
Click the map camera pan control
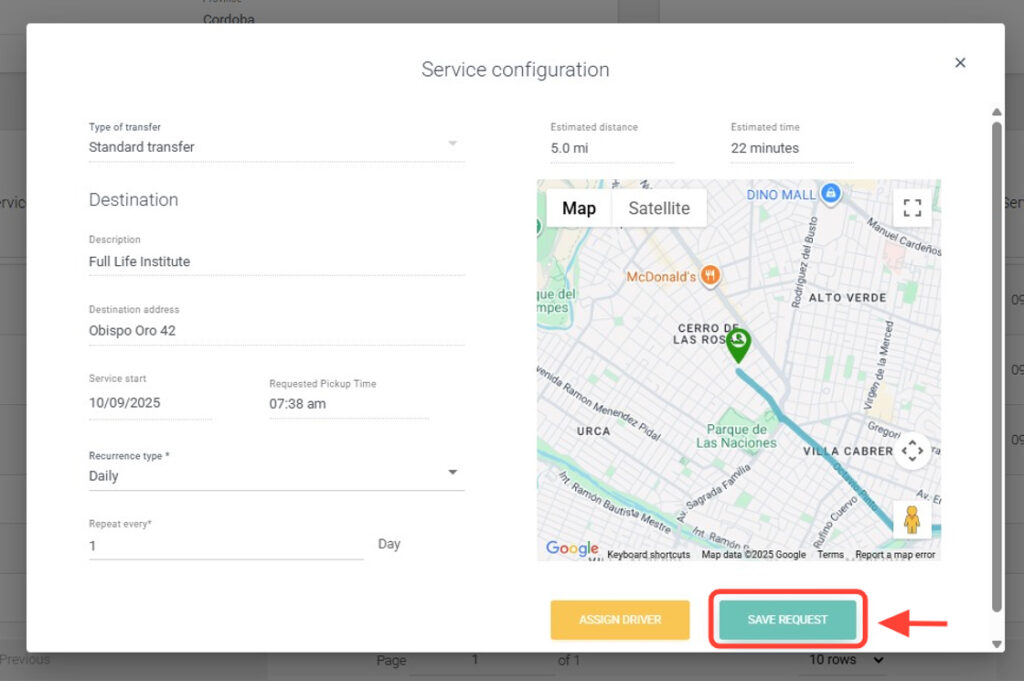912,451
